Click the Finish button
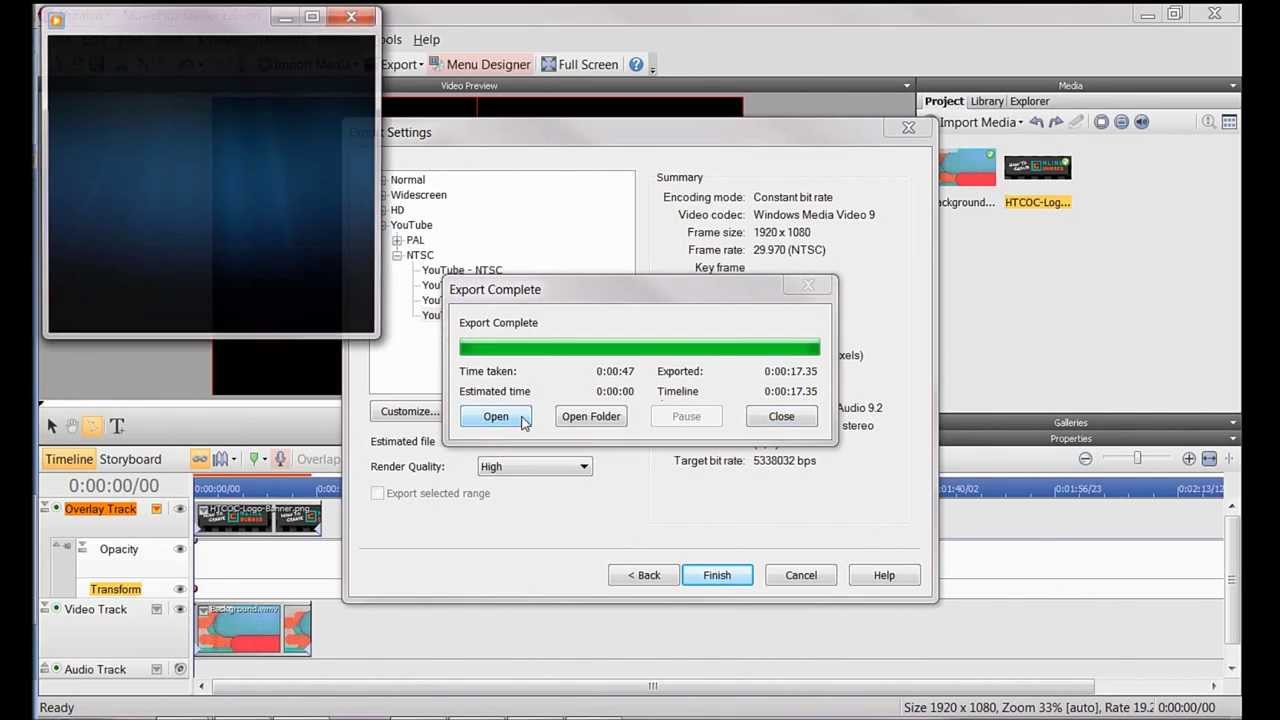This screenshot has height=720, width=1280. point(717,575)
